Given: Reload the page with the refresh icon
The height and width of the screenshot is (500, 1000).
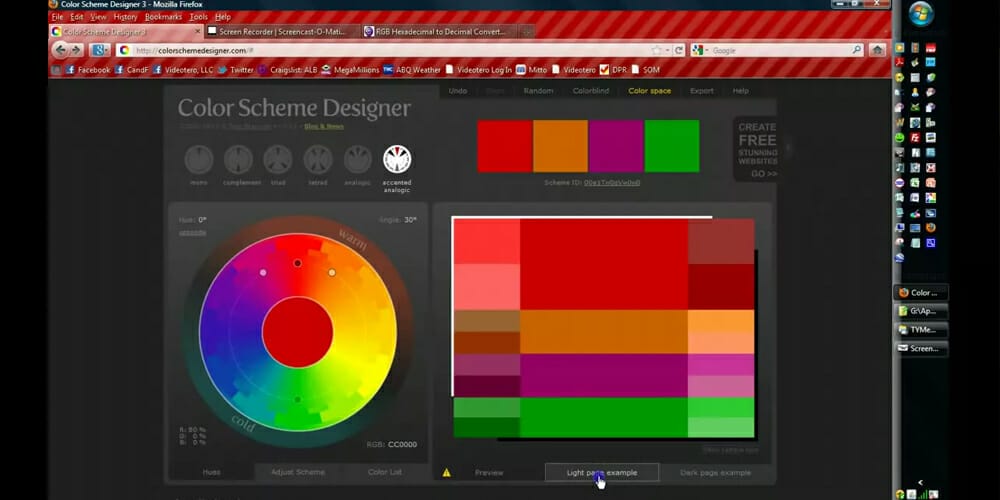Looking at the screenshot, I should coord(679,50).
